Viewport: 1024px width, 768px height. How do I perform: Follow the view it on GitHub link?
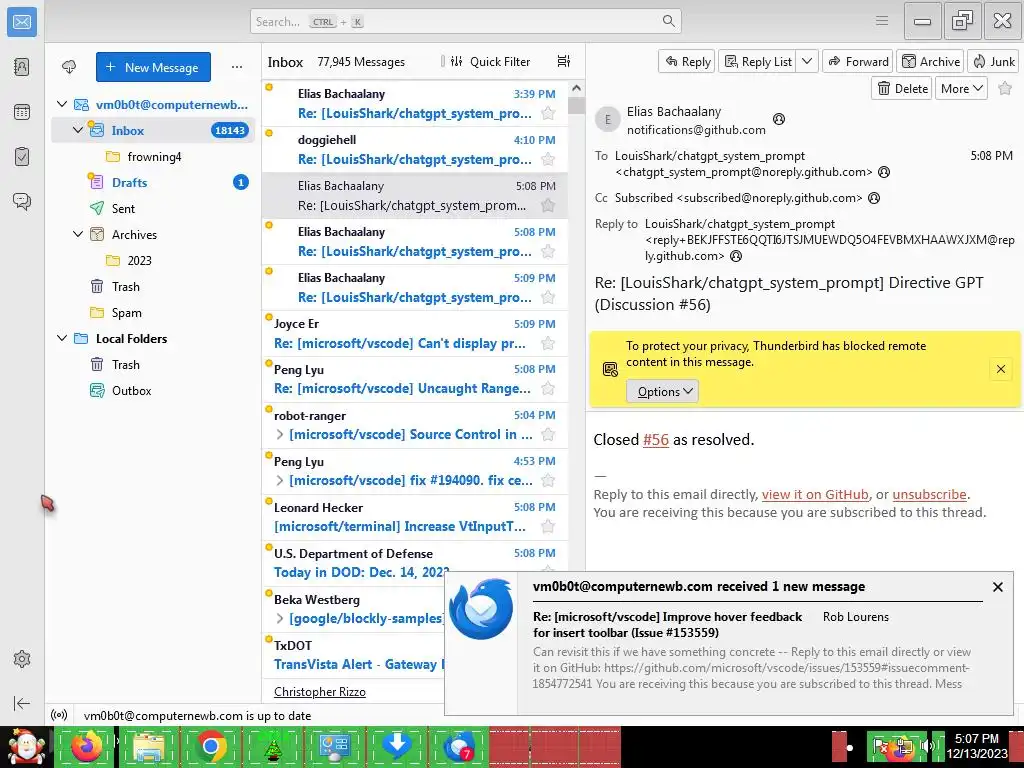coord(814,494)
